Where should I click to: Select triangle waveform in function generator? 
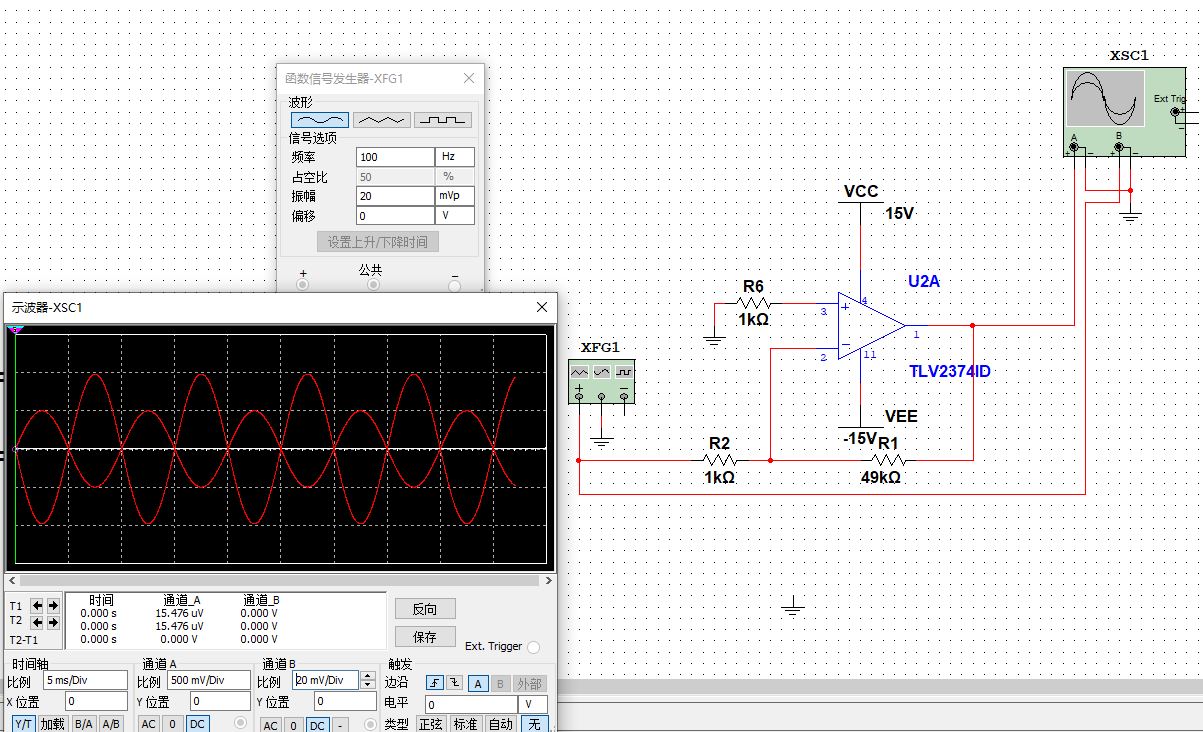tap(382, 119)
